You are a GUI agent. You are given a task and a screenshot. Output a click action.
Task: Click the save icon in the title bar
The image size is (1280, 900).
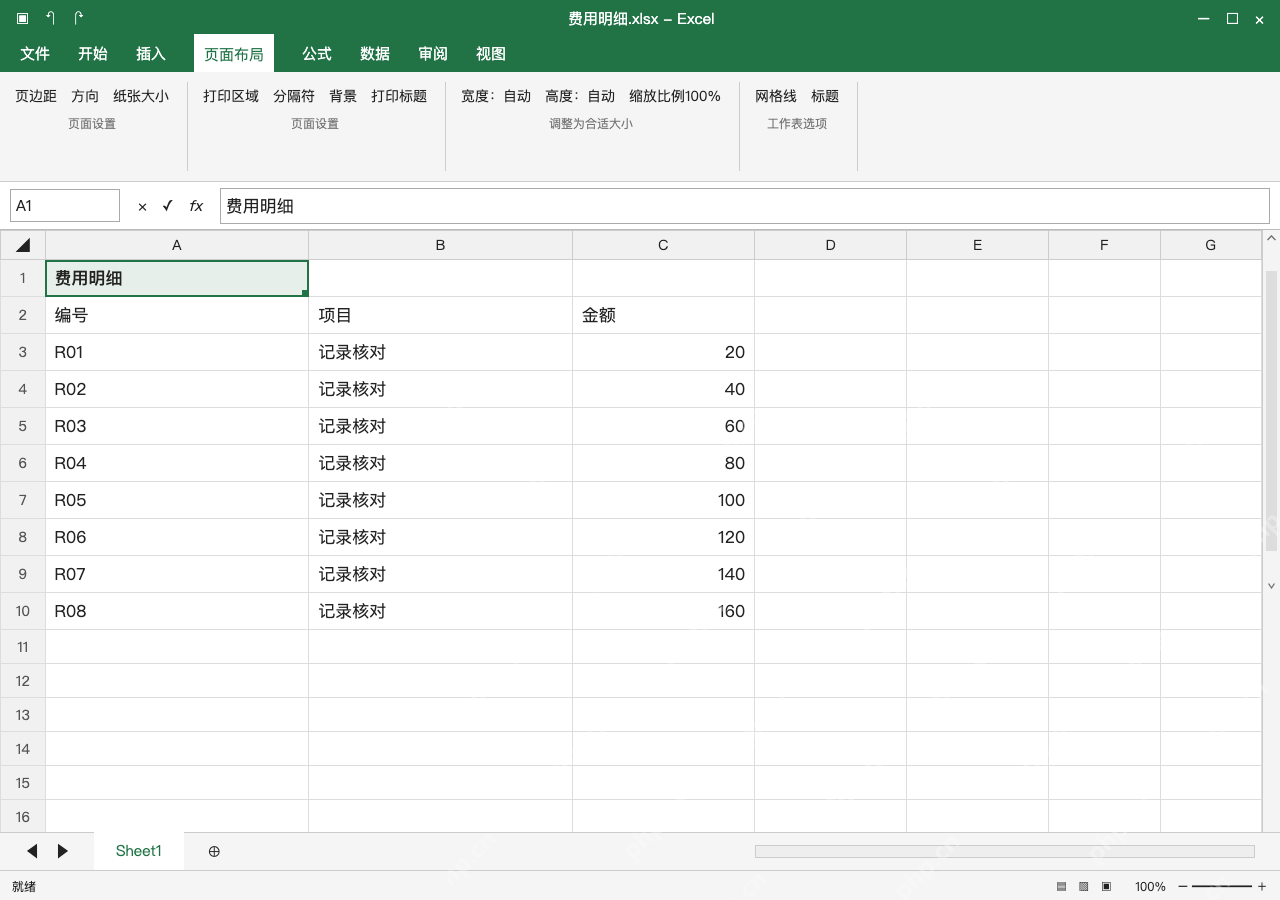click(x=23, y=19)
